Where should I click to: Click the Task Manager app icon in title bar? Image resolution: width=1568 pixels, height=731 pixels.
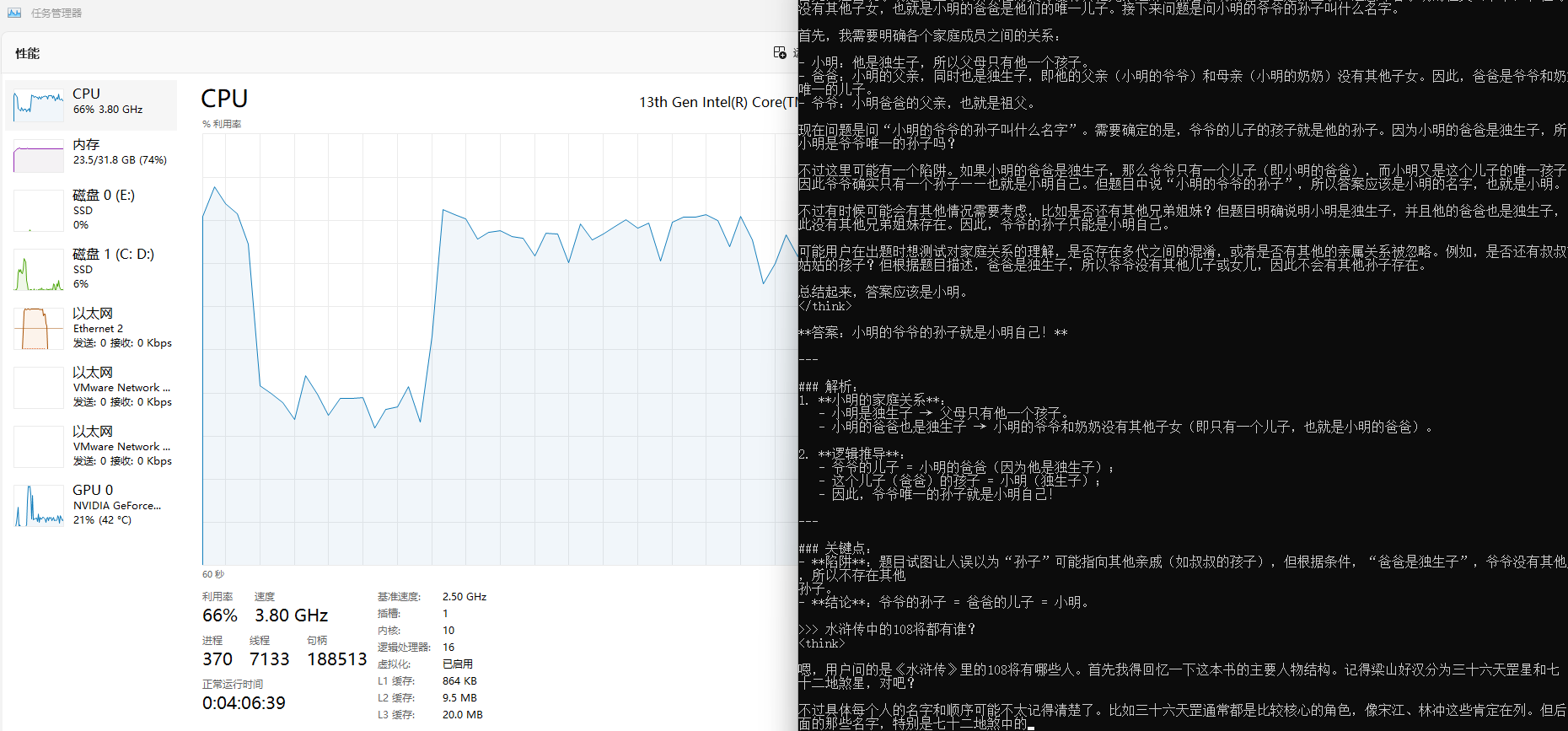14,13
